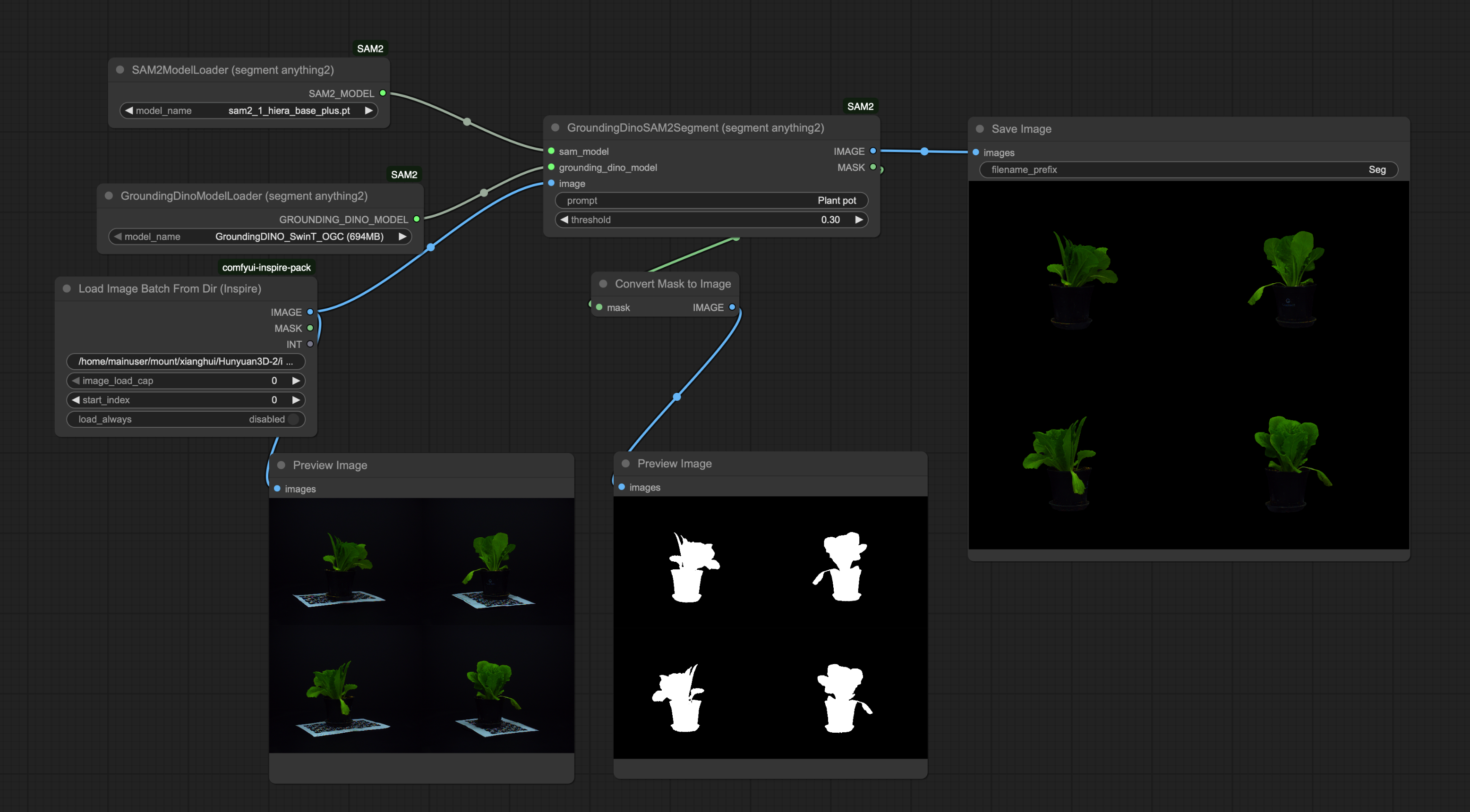Image resolution: width=1470 pixels, height=812 pixels.
Task: Collapse the GroundingDinoSAM2Segment node dot
Action: point(555,128)
